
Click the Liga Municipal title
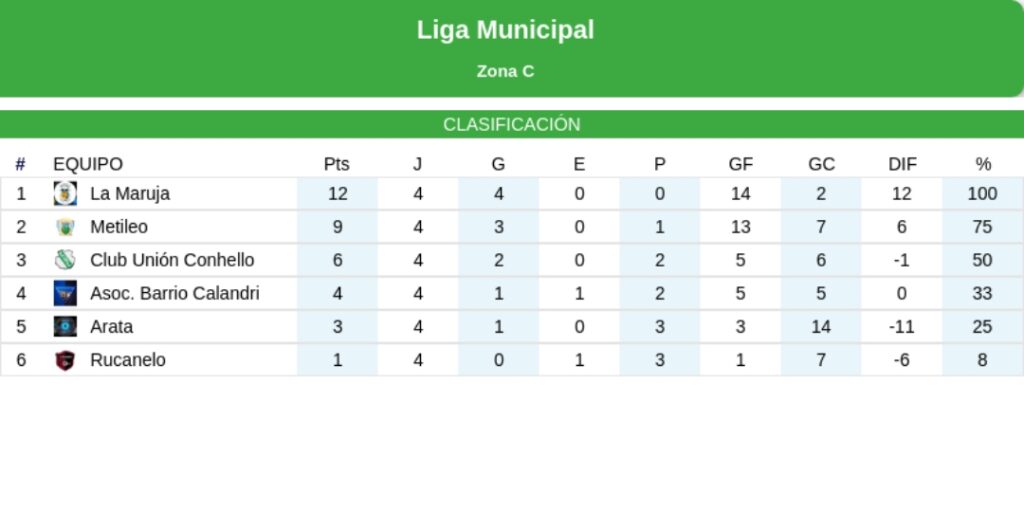click(x=505, y=30)
